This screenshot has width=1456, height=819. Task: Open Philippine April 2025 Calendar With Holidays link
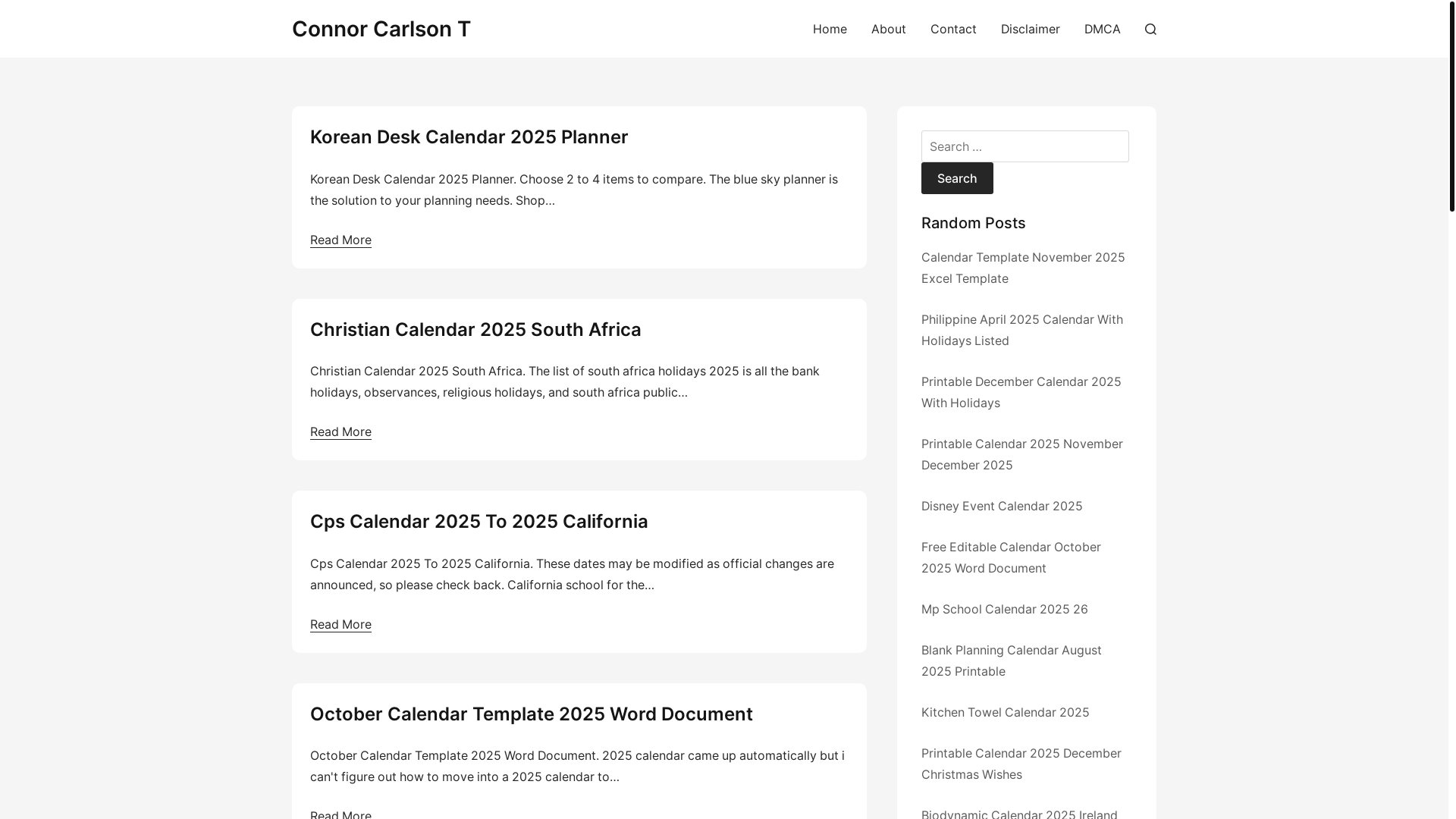(x=1022, y=330)
